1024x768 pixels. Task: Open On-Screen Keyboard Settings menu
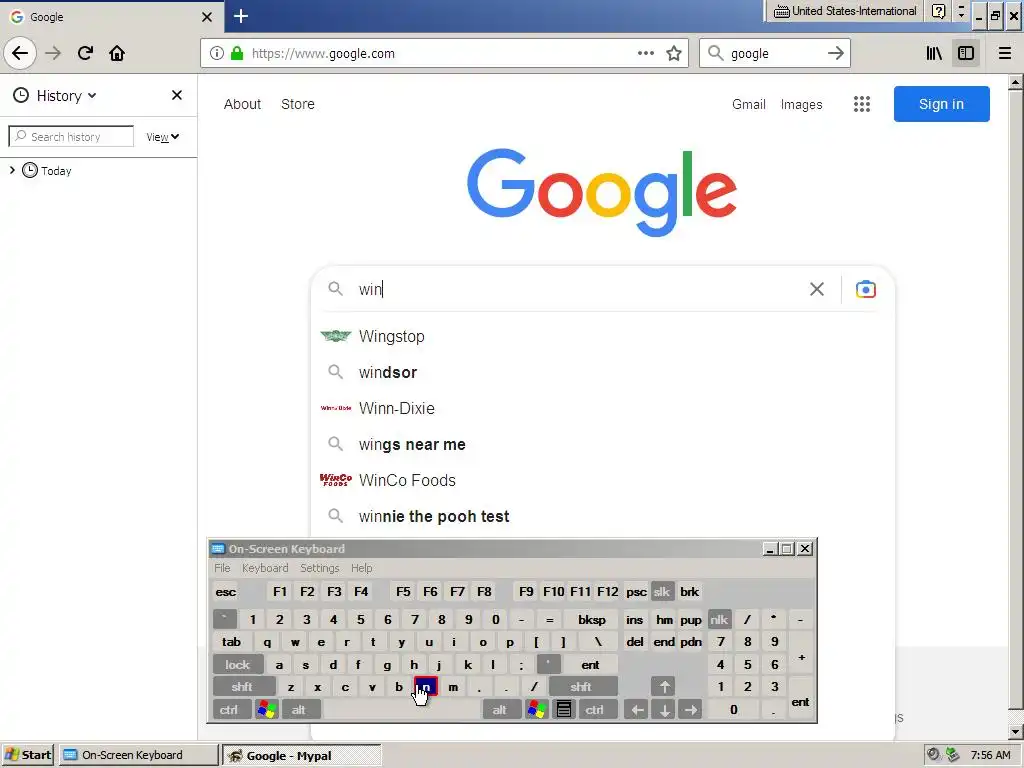tap(319, 568)
